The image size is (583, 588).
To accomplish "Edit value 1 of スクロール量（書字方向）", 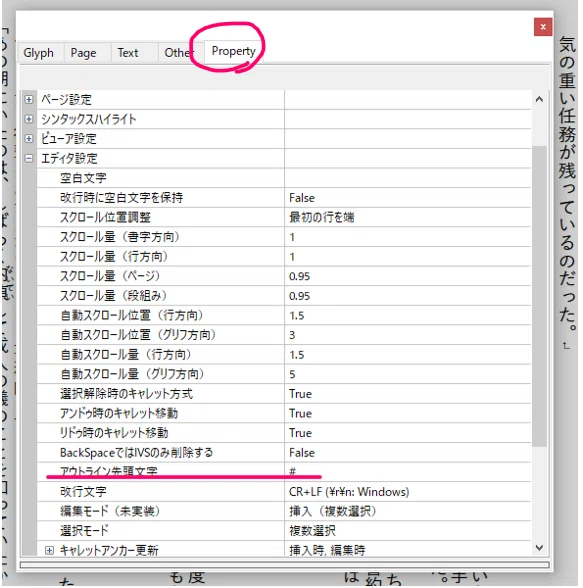I will [x=292, y=237].
